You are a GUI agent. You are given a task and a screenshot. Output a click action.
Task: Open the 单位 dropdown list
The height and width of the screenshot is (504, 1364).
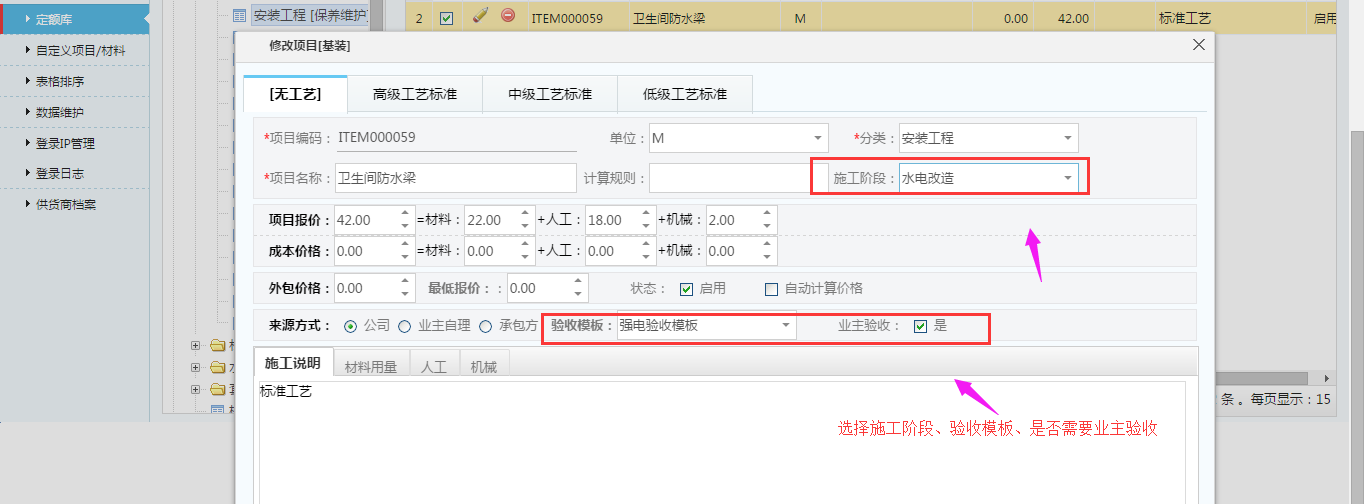(x=818, y=138)
